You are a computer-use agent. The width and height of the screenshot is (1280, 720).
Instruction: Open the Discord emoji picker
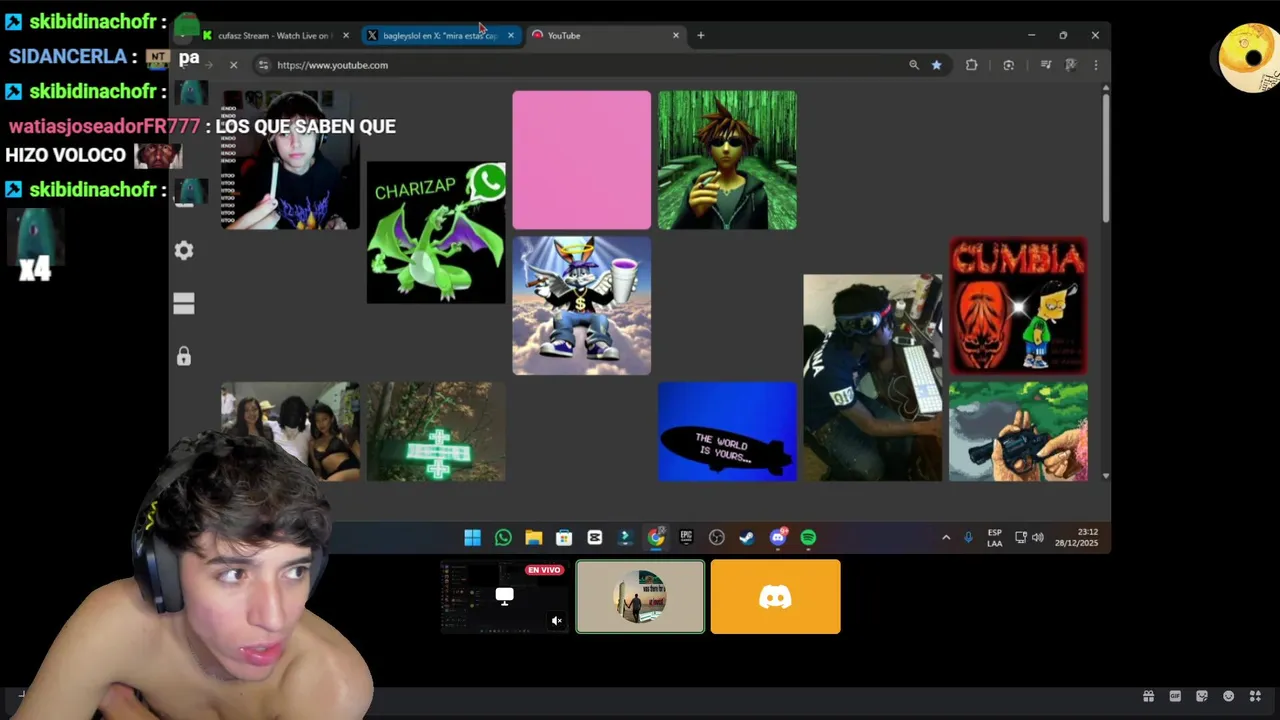click(x=1229, y=696)
